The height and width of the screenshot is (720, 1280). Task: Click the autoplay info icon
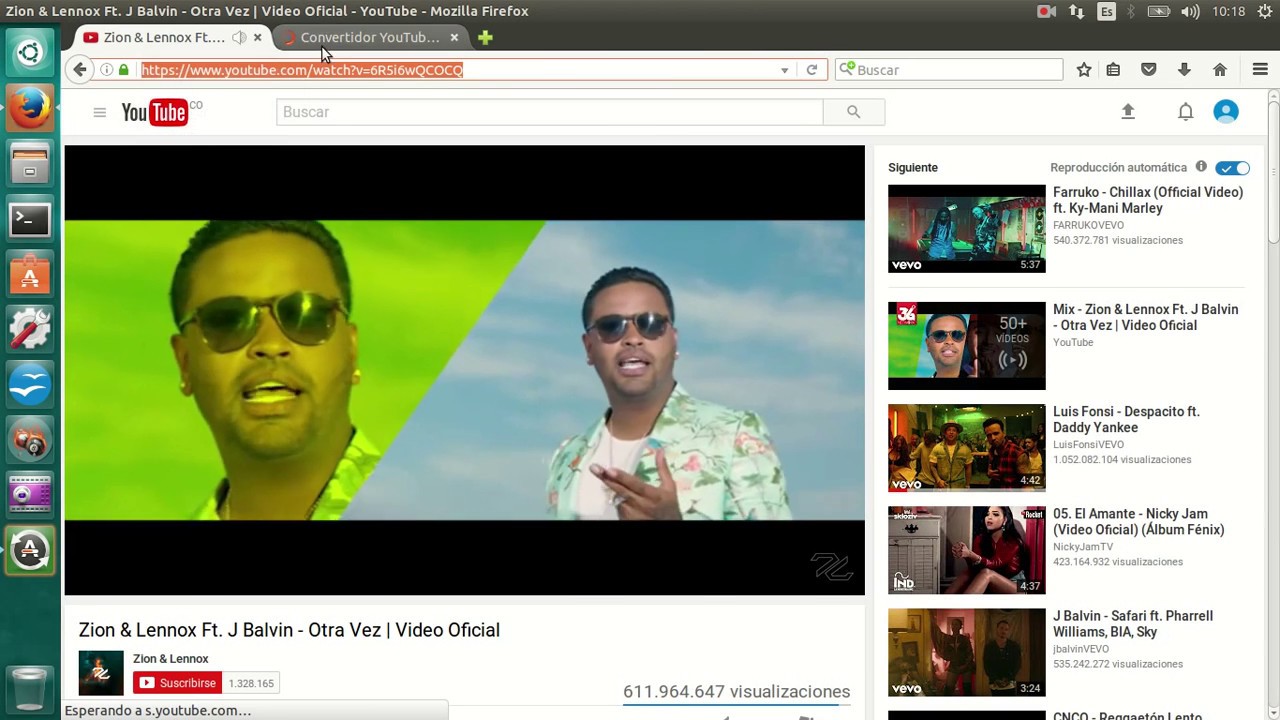(x=1201, y=167)
